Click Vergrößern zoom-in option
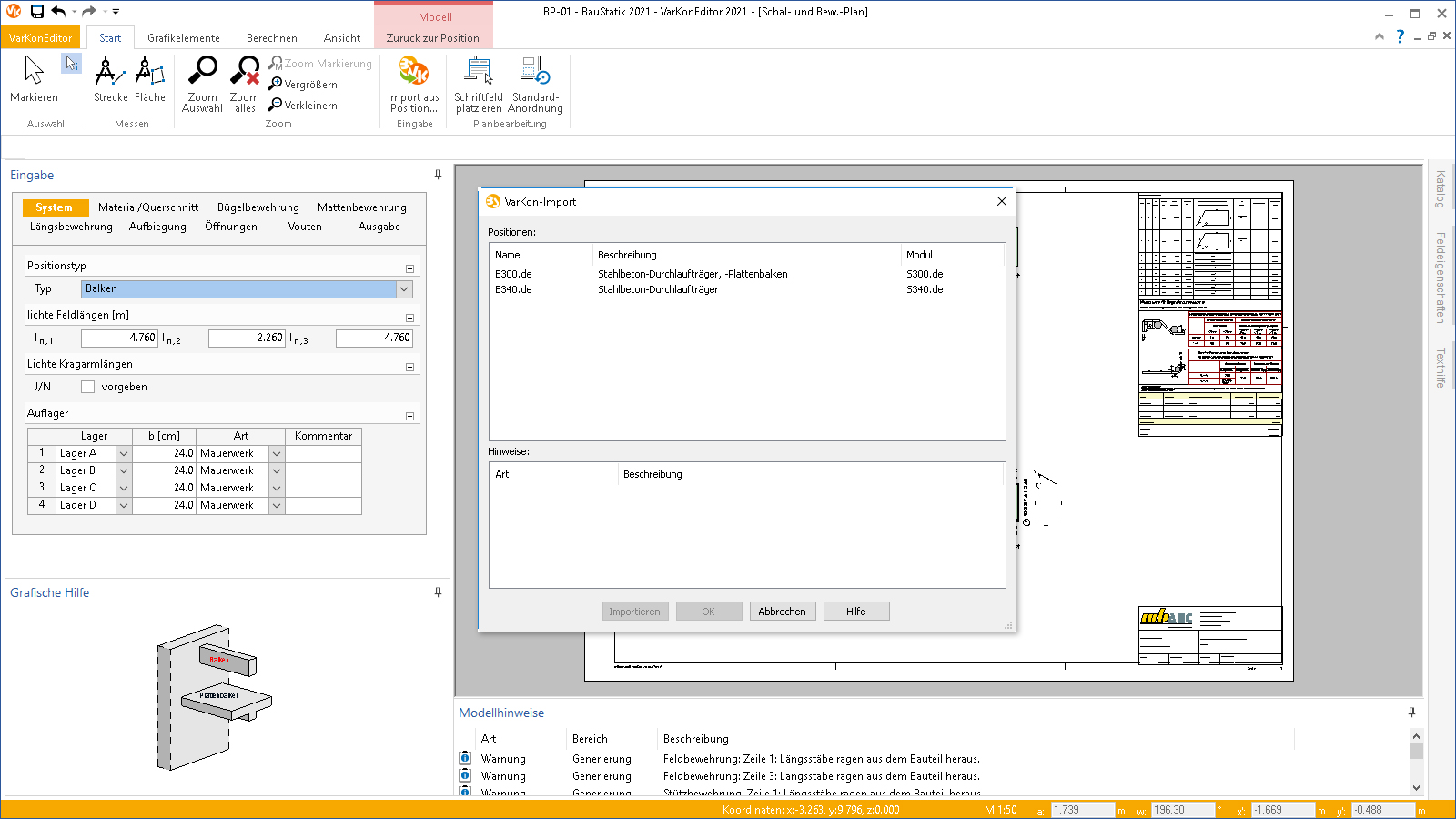This screenshot has height=819, width=1456. tap(303, 85)
